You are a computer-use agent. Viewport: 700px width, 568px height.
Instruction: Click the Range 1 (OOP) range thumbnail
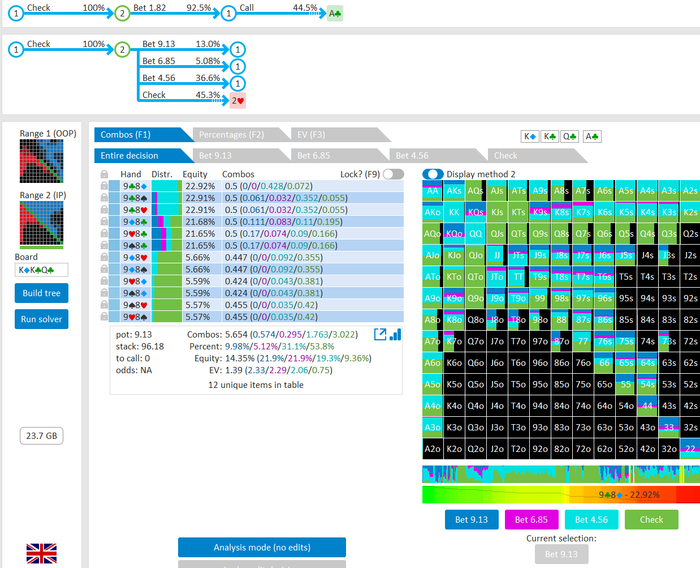coord(42,160)
